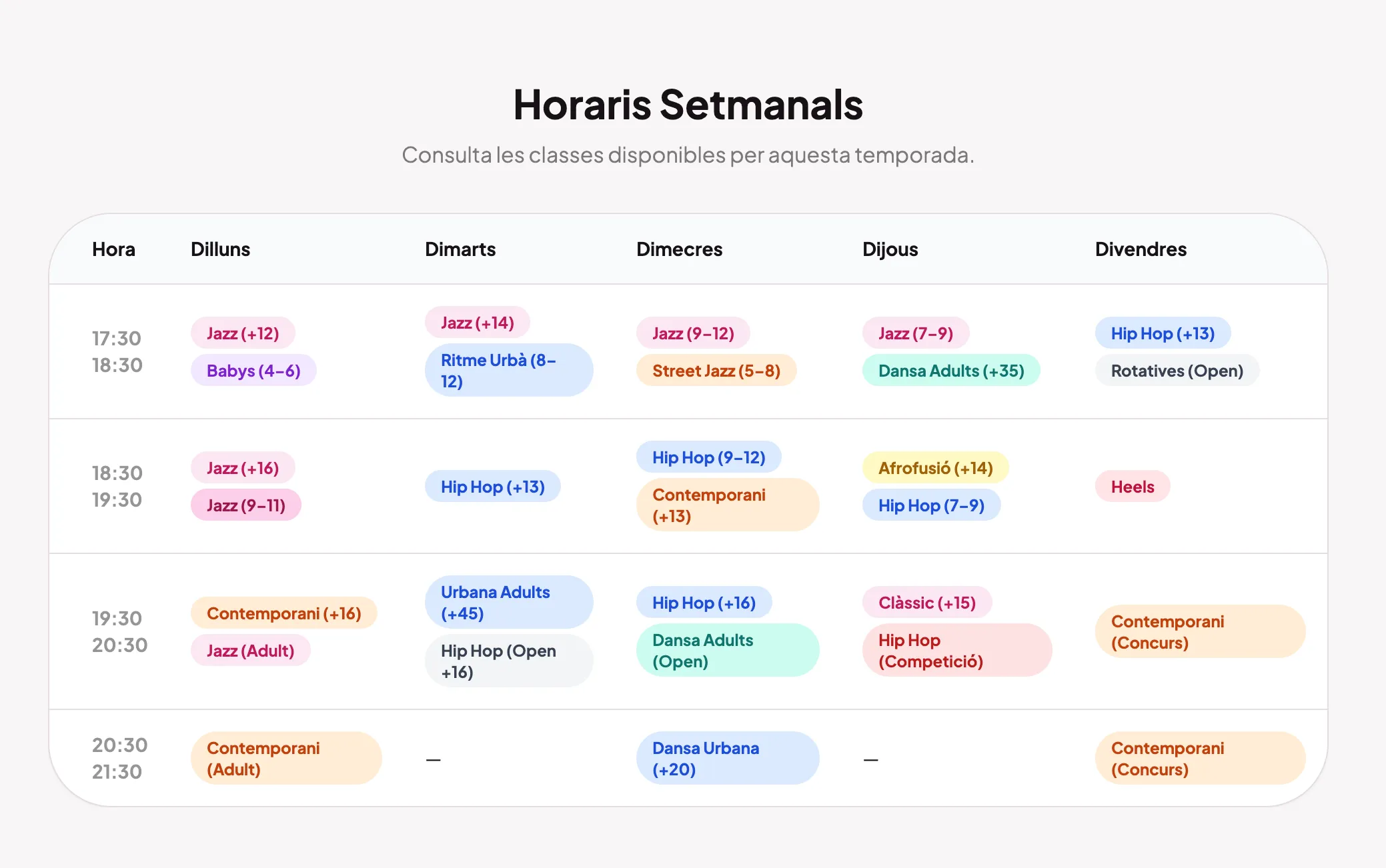Select Dansa Adults (+35) class
The height and width of the screenshot is (868, 1386).
point(950,371)
